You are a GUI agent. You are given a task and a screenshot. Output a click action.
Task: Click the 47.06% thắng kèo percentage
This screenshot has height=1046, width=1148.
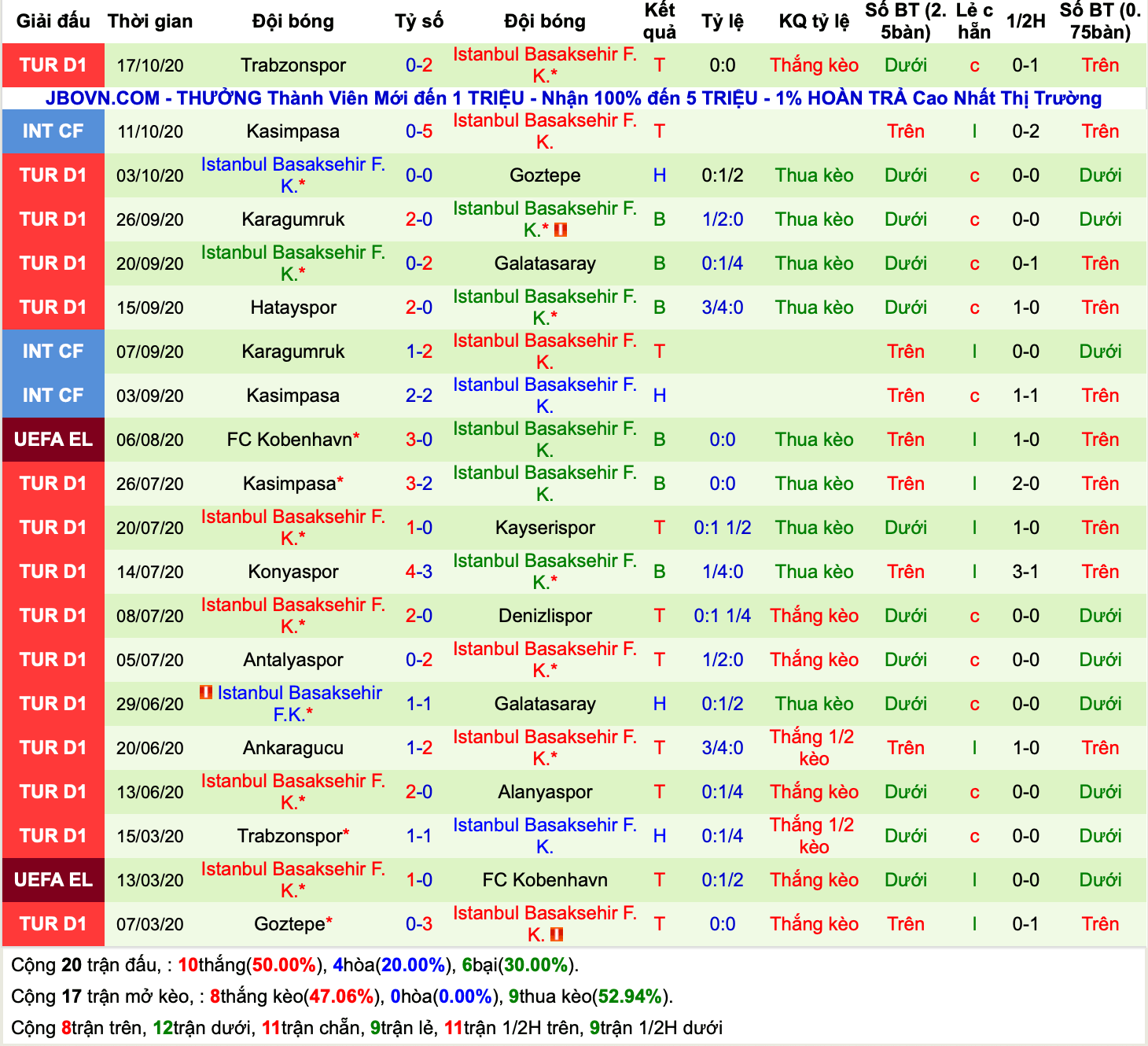341,996
